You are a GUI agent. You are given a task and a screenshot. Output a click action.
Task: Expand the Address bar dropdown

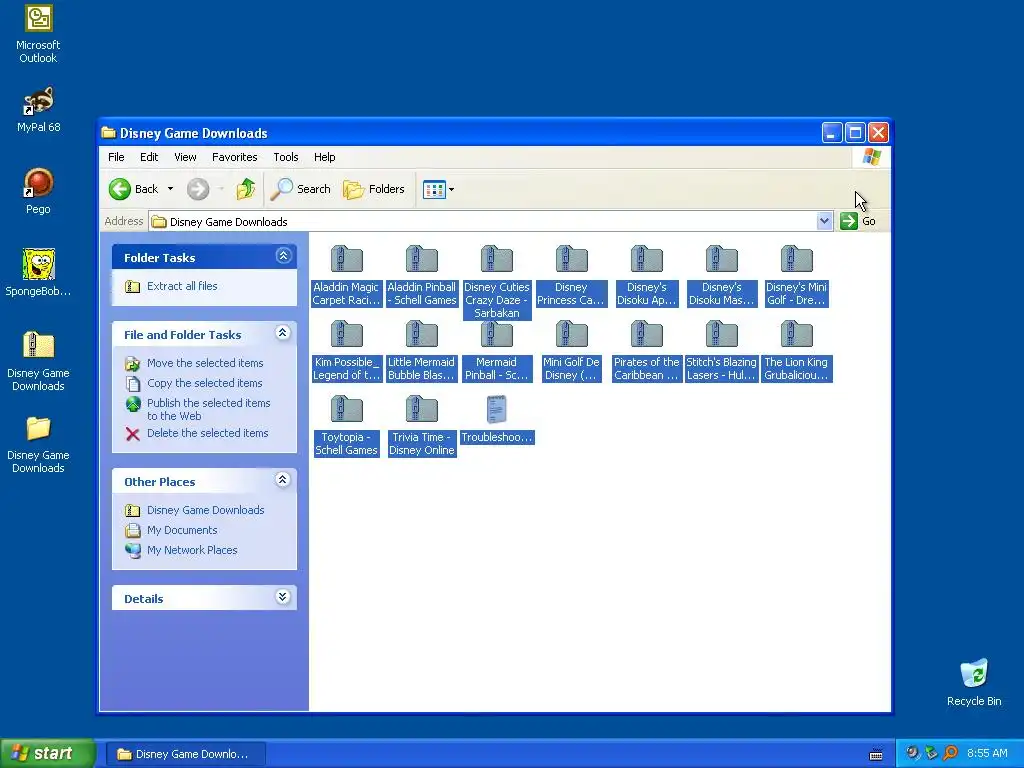click(x=824, y=221)
